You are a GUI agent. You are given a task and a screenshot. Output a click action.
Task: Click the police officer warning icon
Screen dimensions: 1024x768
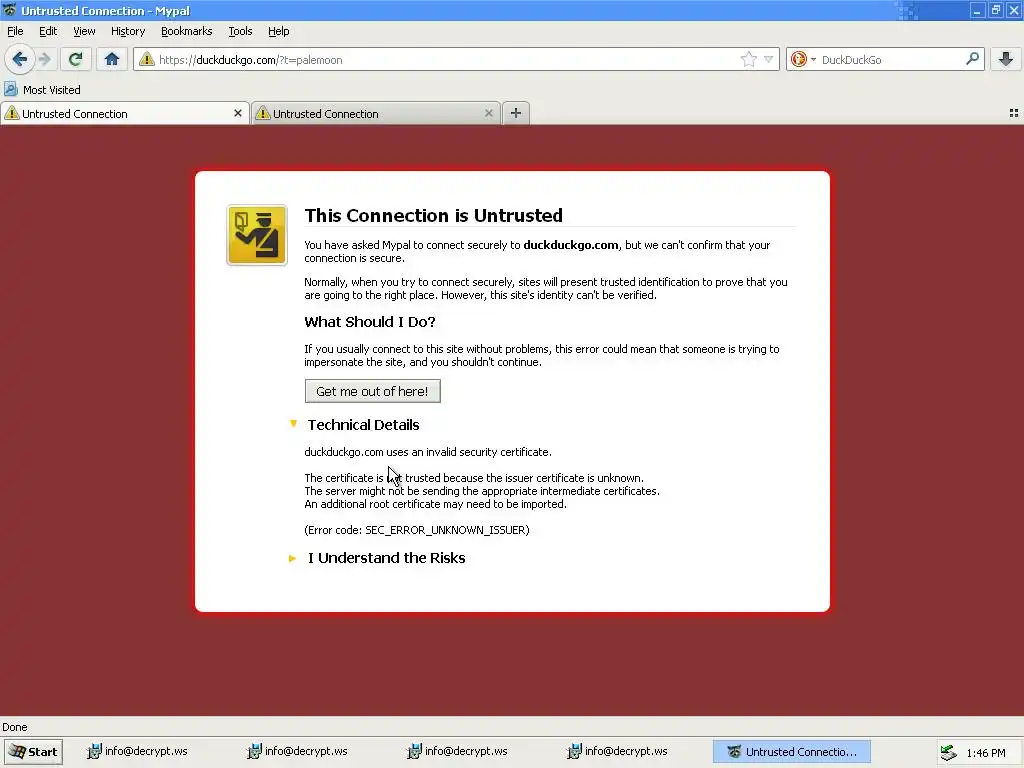[x=257, y=235]
